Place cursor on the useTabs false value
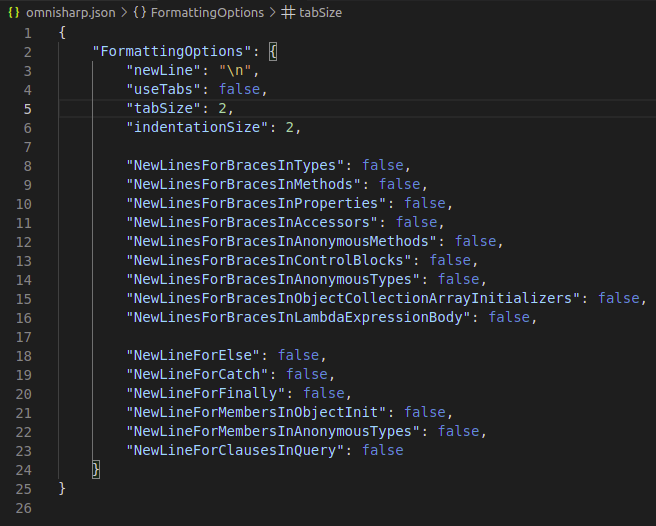Viewport: 656px width, 526px height. (240, 89)
